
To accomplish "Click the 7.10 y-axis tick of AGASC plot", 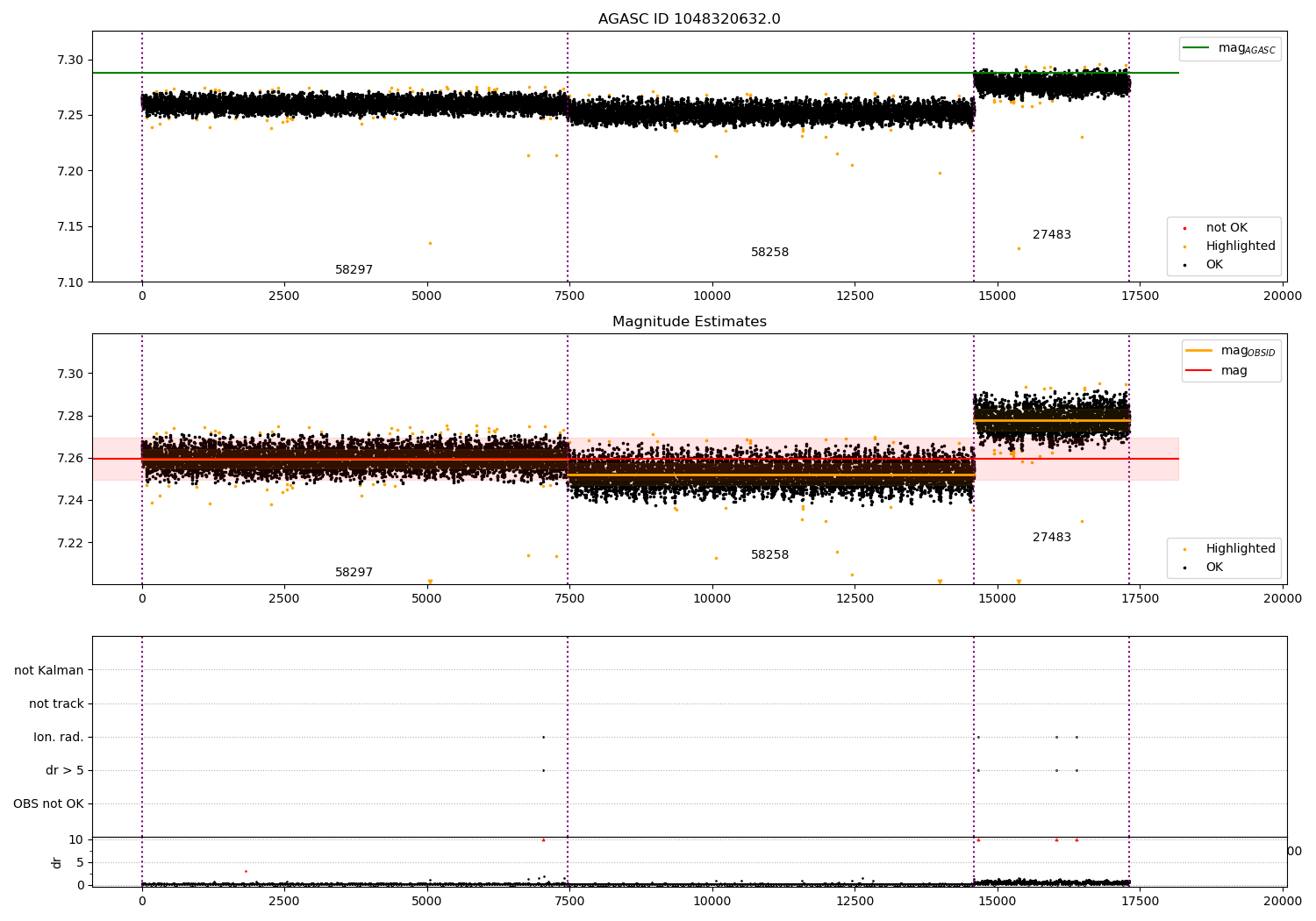I will point(69,282).
